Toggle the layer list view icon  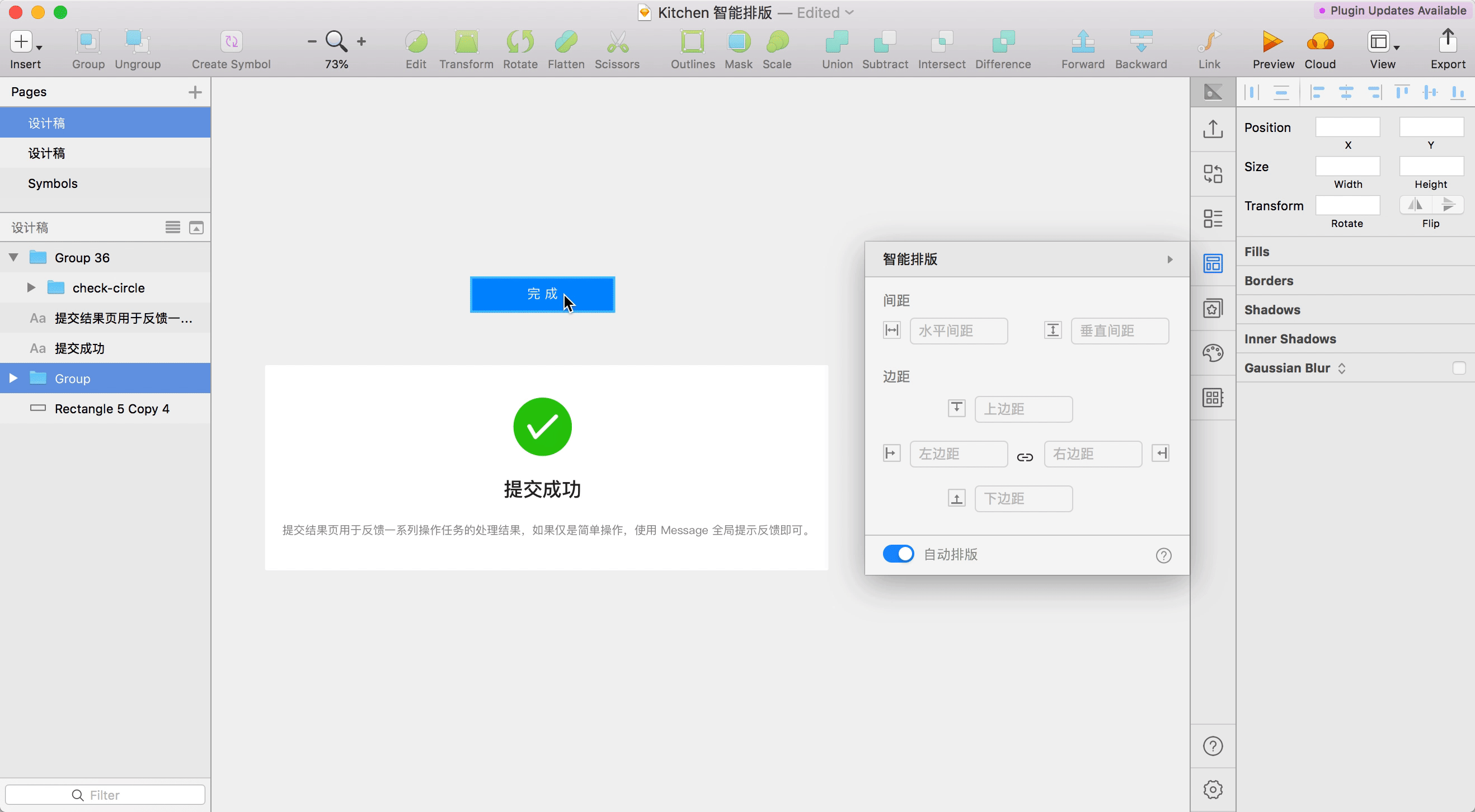tap(173, 228)
